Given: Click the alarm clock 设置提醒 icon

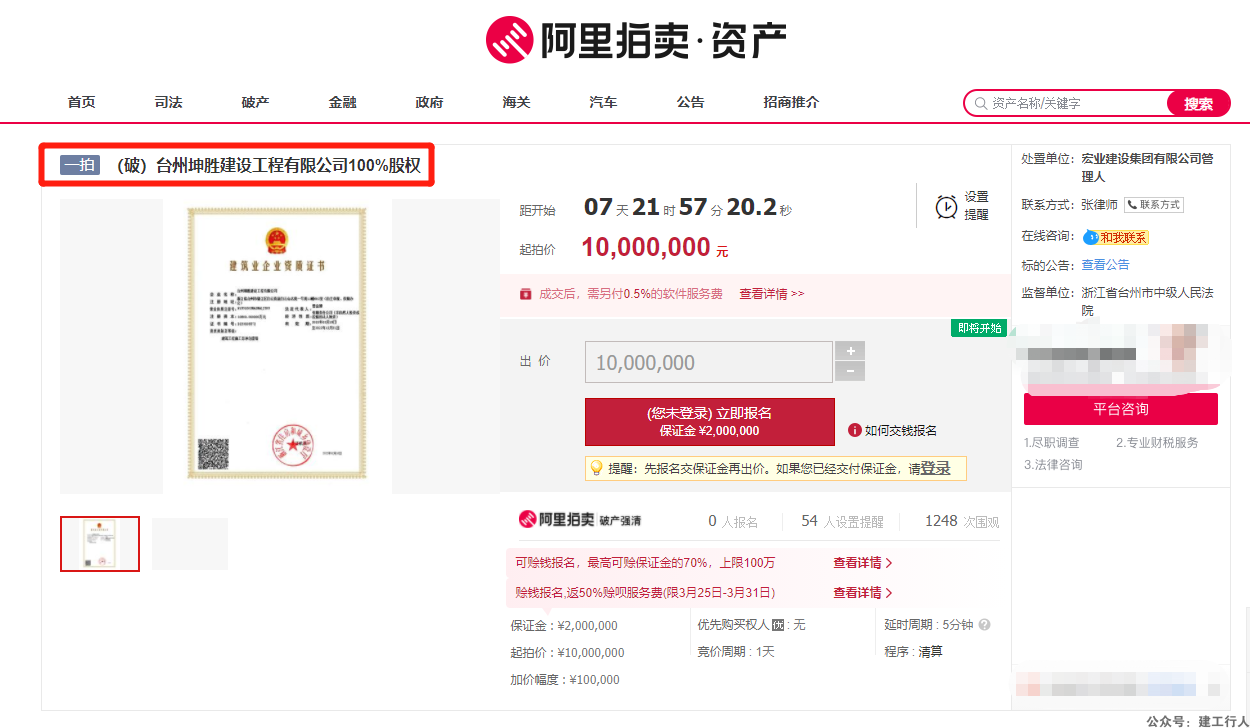Looking at the screenshot, I should tap(946, 206).
